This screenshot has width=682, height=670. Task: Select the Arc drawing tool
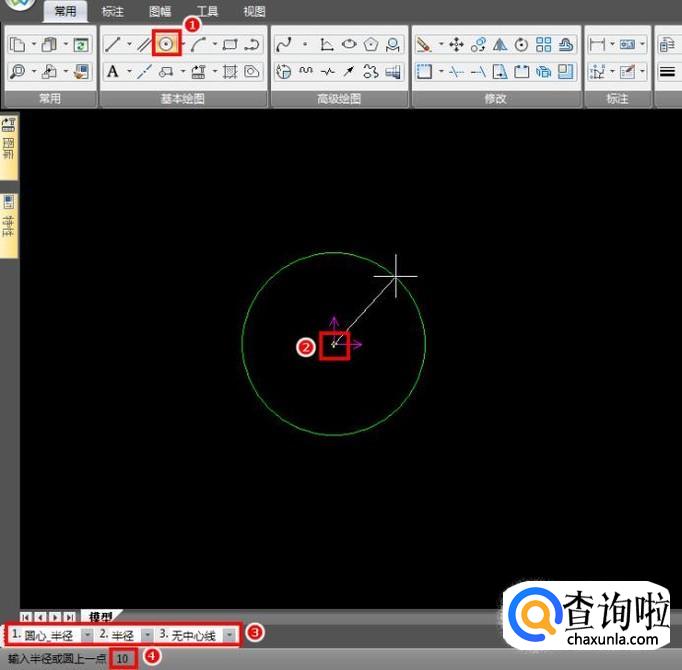point(198,44)
